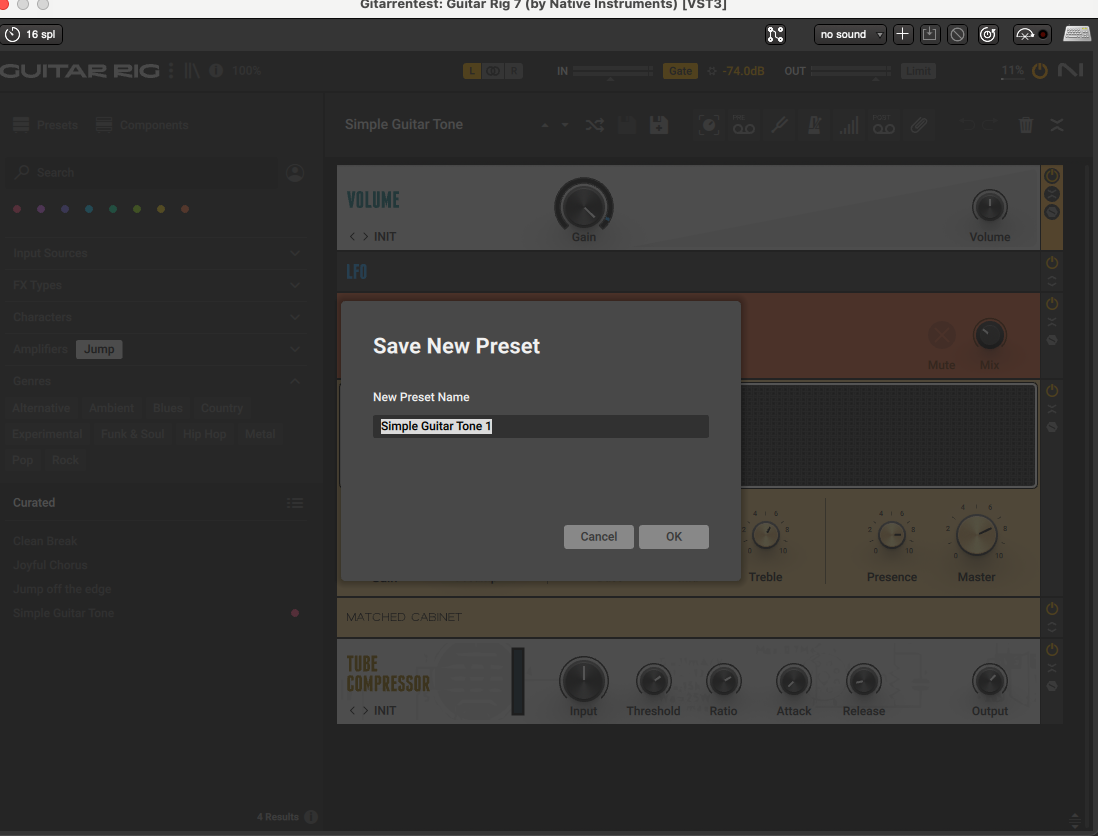Screen dimensions: 1098x836
Task: Click the trash icon to clear rack
Action: click(x=1025, y=125)
